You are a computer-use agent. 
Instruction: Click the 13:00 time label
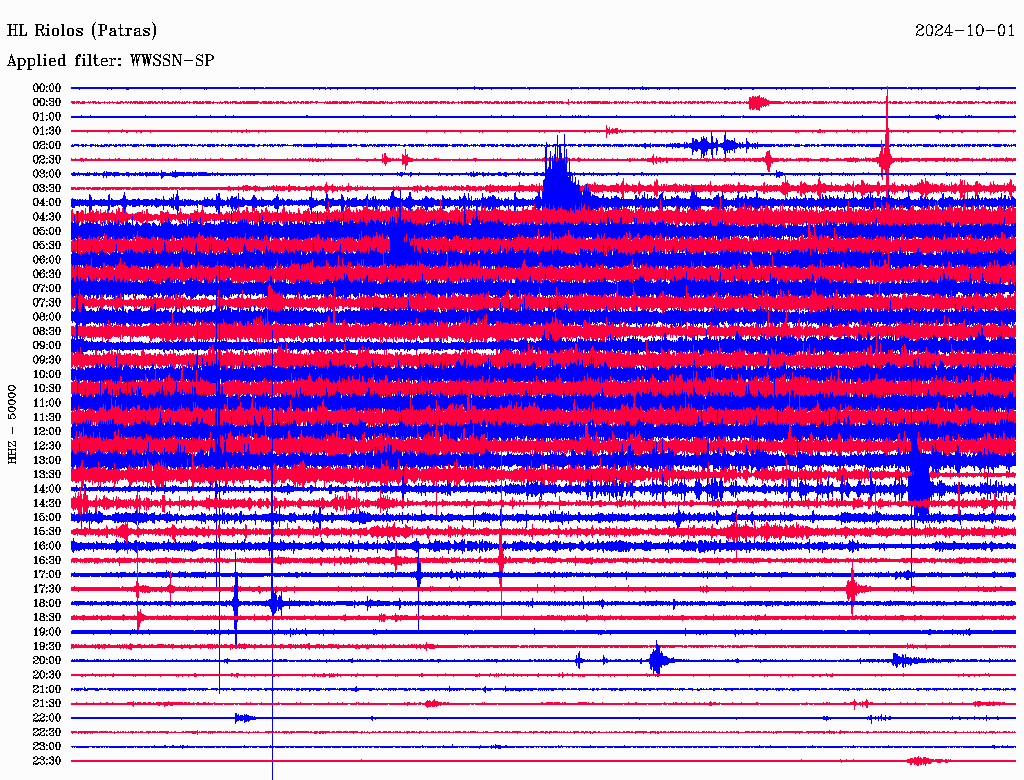click(x=47, y=461)
